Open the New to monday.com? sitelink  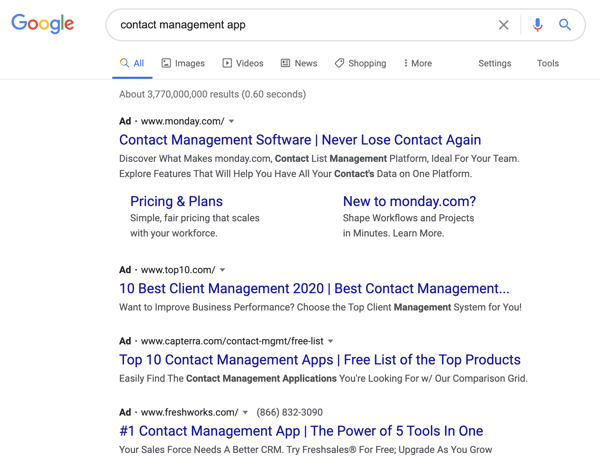pyautogui.click(x=409, y=201)
